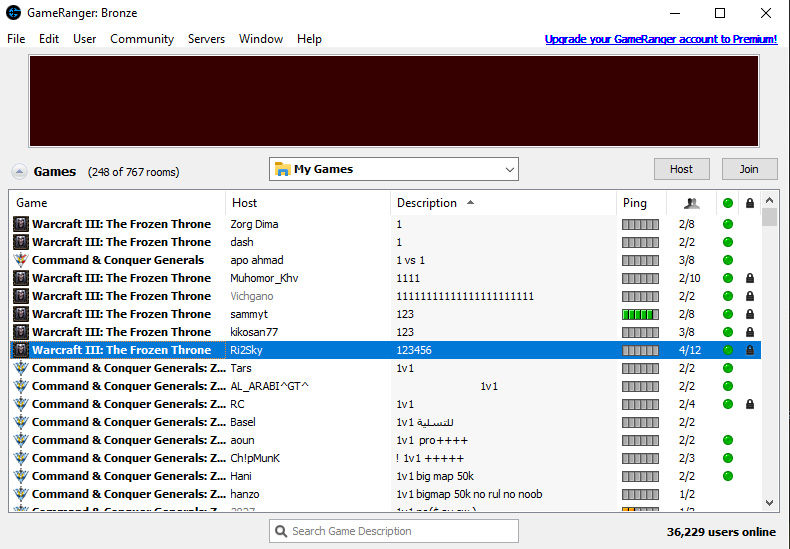Click the game icon in sammyt row

click(x=21, y=314)
